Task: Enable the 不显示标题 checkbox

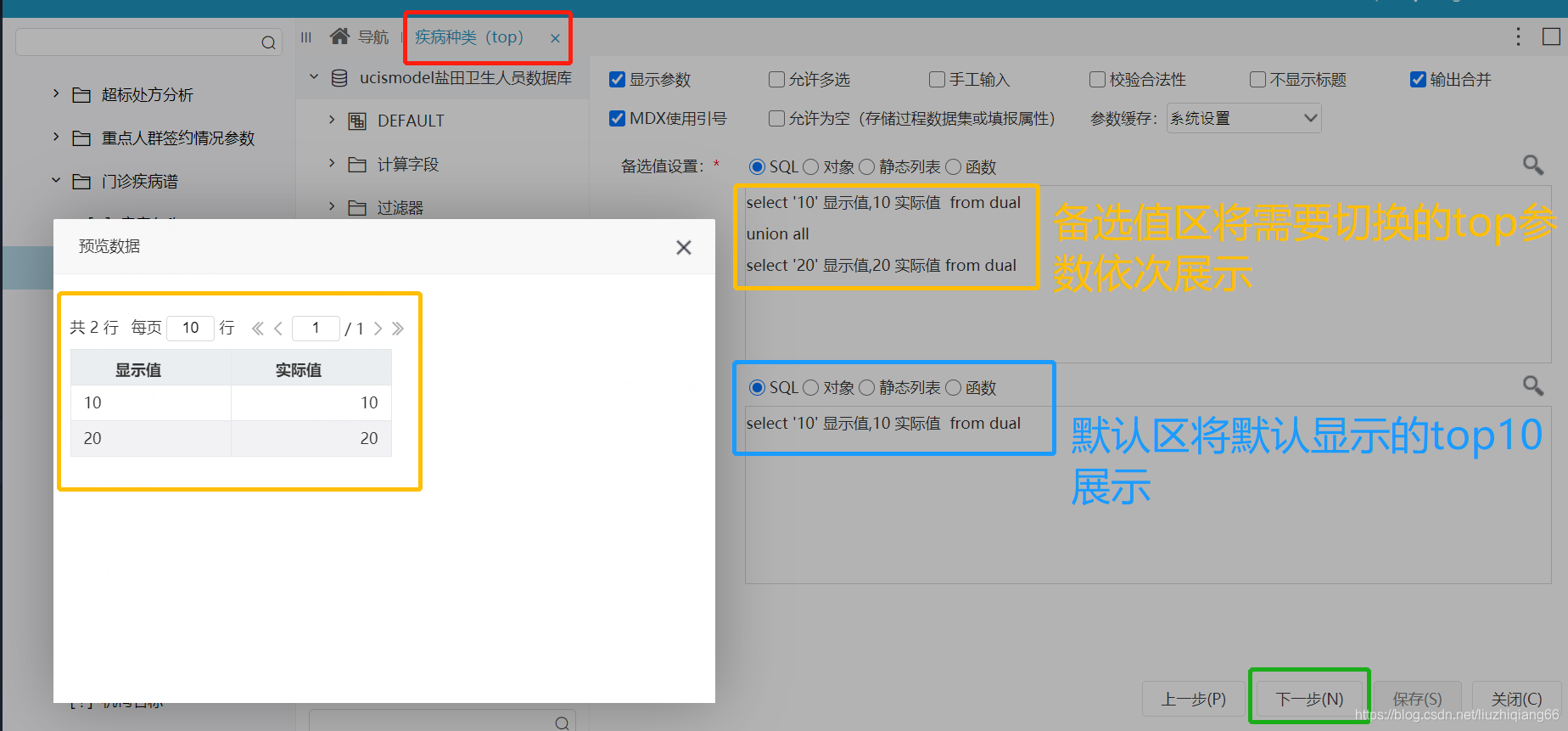Action: (1257, 80)
